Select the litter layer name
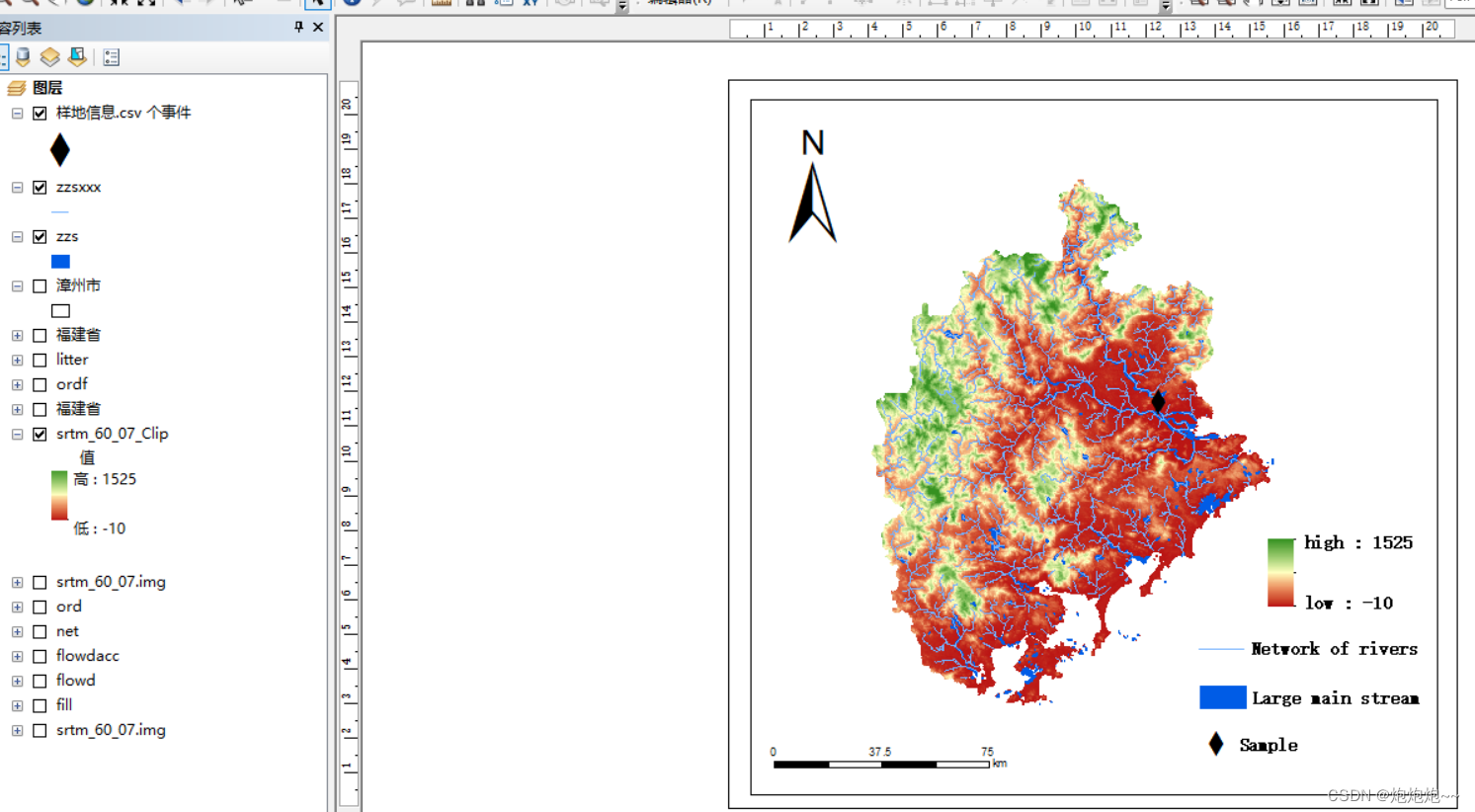Viewport: 1475px width, 812px height. click(72, 360)
